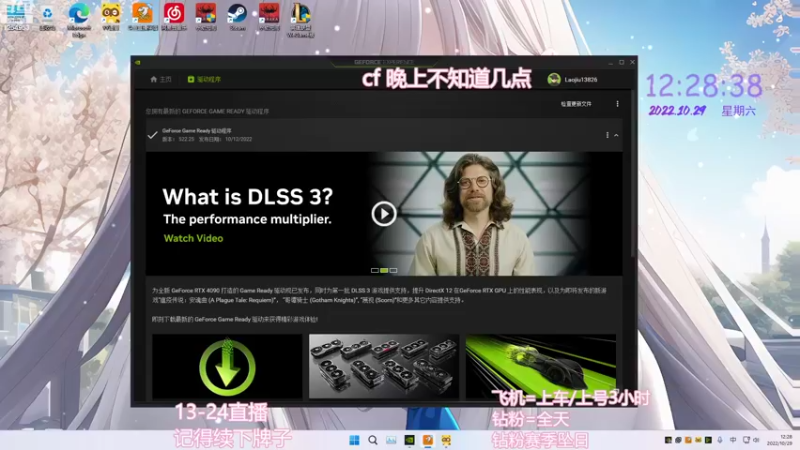
Task: Close the GeForce Experience window
Action: click(633, 62)
